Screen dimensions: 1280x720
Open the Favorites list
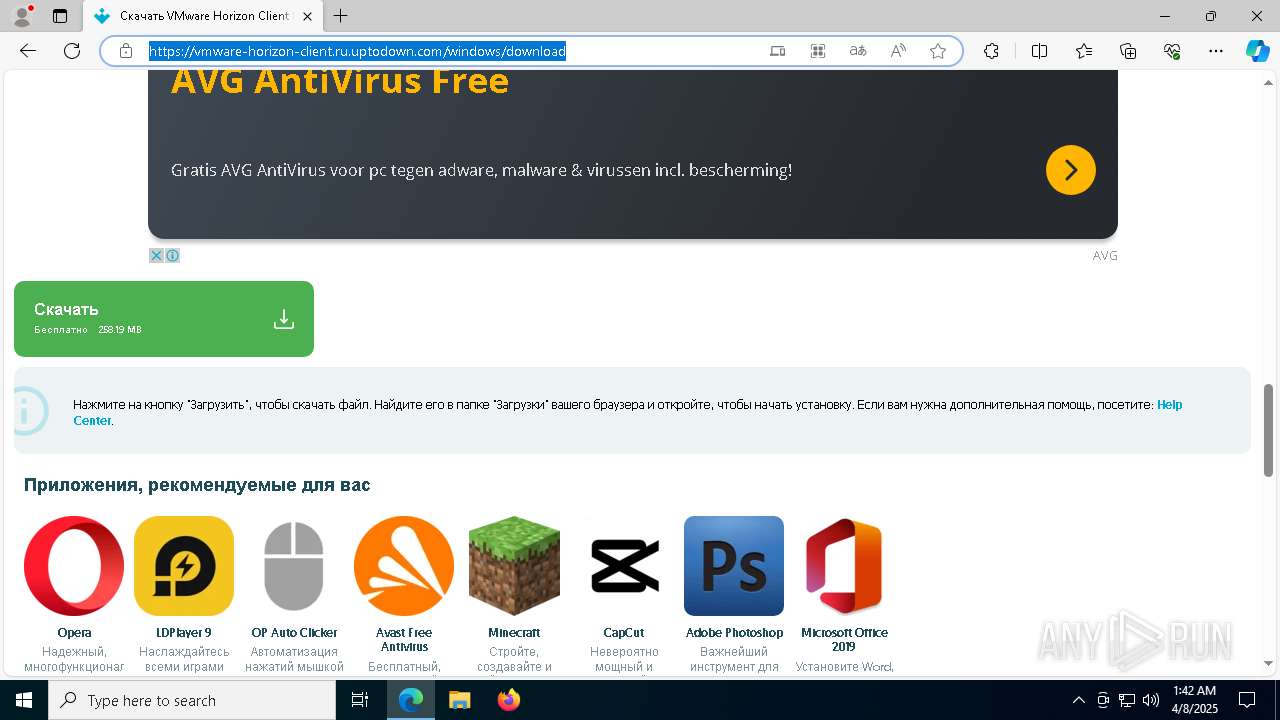click(x=1084, y=51)
